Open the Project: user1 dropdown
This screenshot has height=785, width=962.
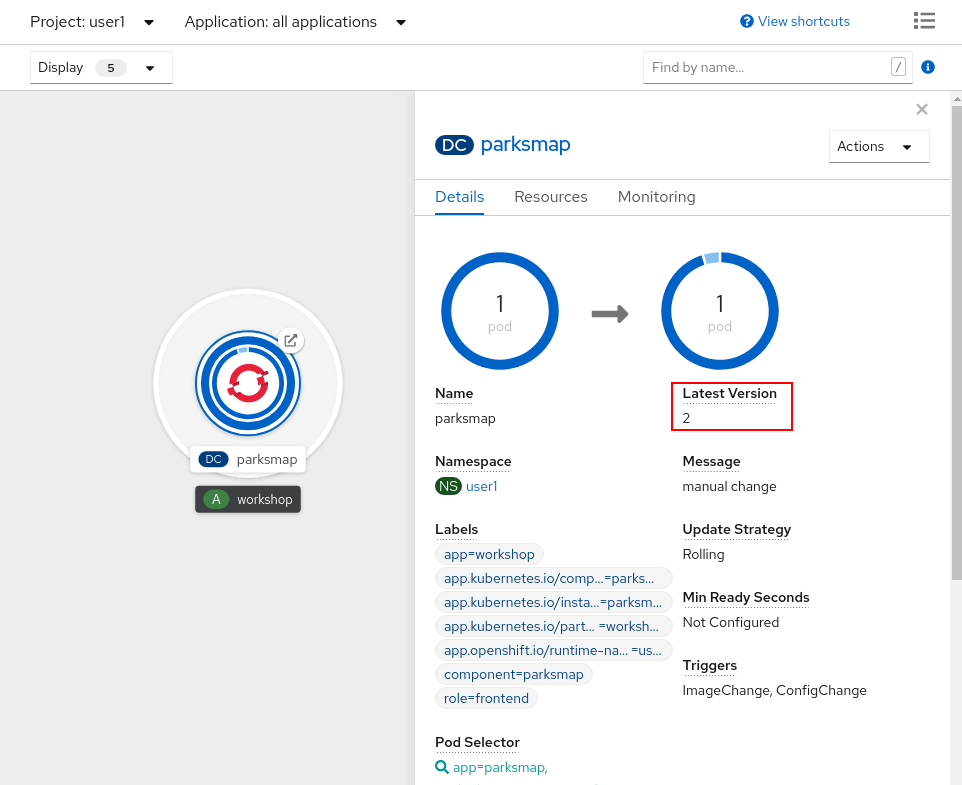(x=92, y=22)
